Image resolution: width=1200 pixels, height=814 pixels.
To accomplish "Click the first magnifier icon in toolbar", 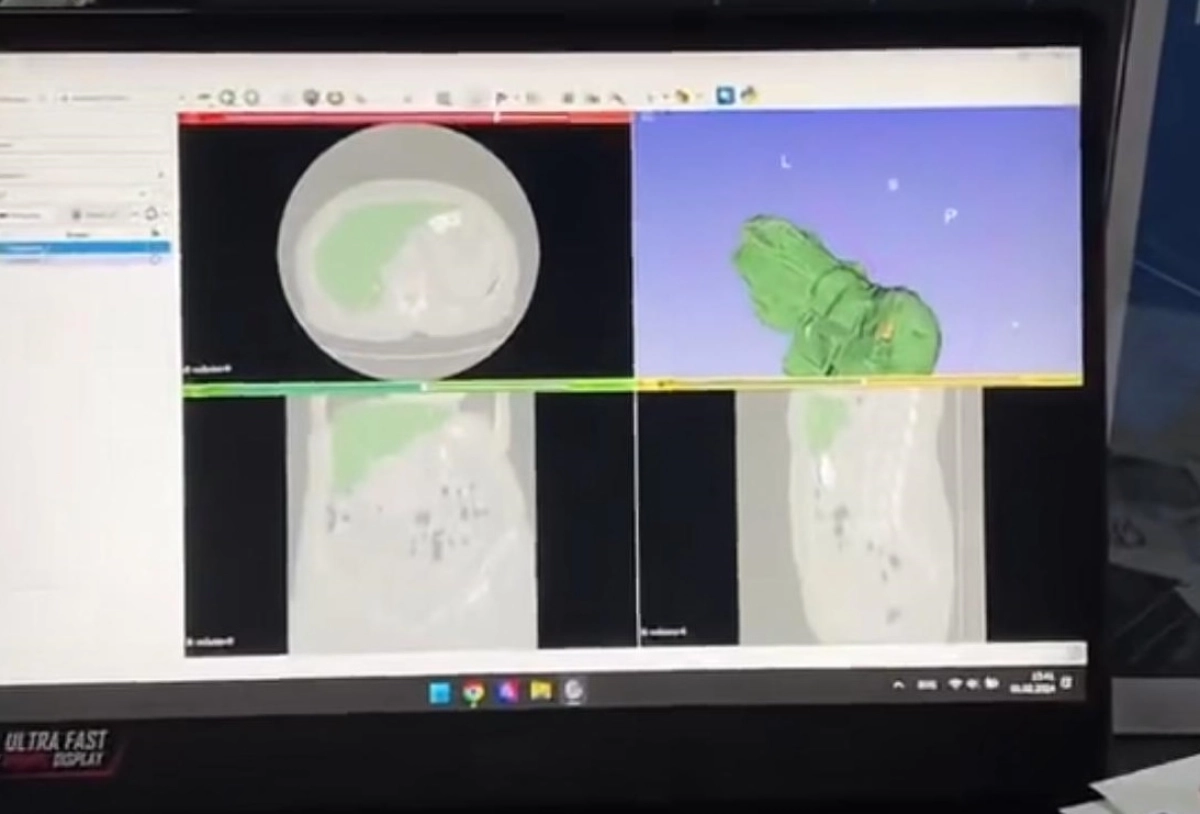I will (x=228, y=97).
